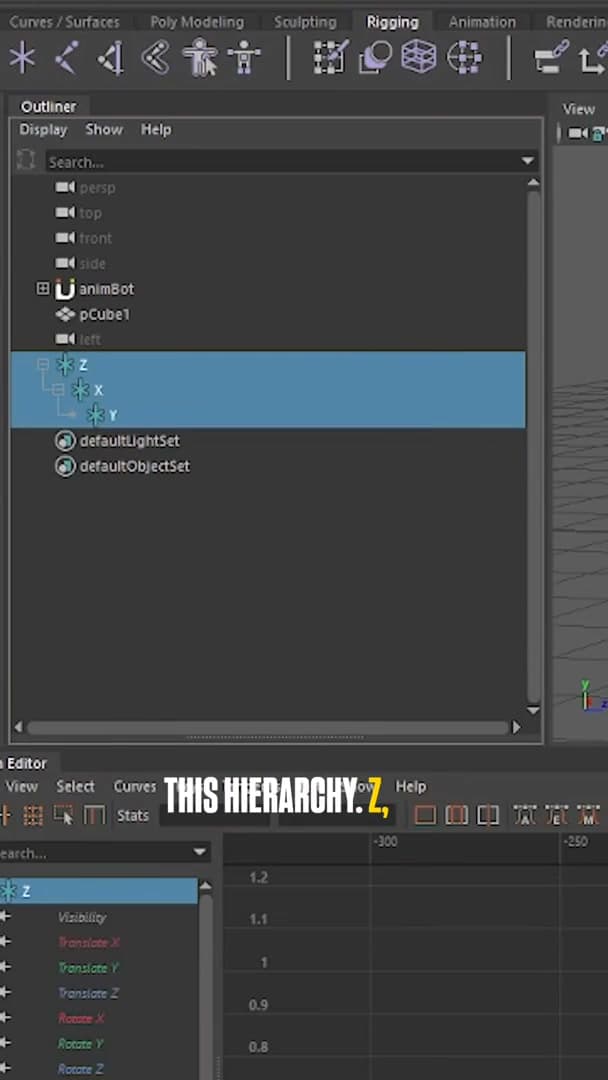Click the Outliner vertical scrollbar thumb
This screenshot has width=608, height=1080.
coord(534,447)
